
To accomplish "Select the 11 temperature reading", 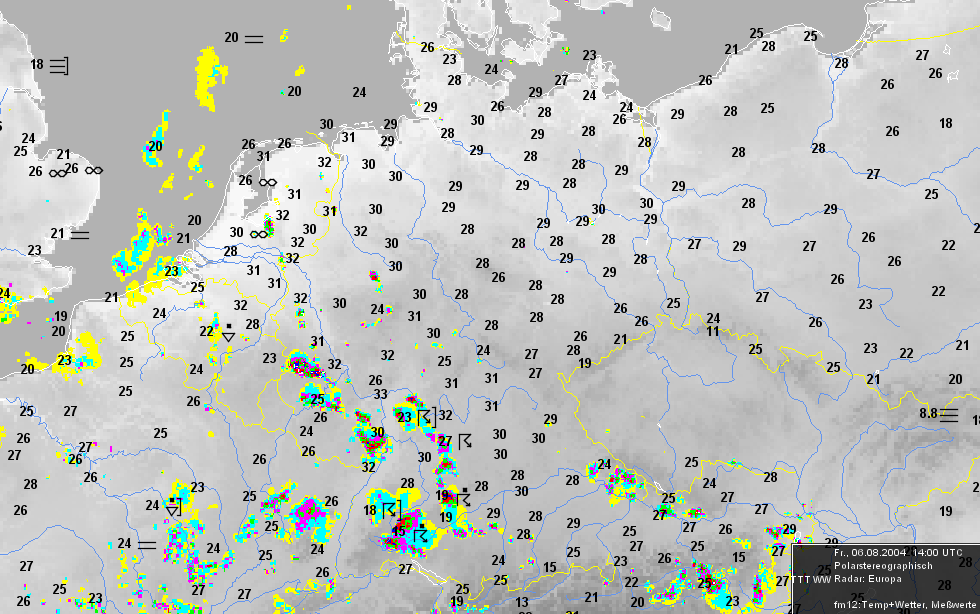I will pyautogui.click(x=713, y=331).
